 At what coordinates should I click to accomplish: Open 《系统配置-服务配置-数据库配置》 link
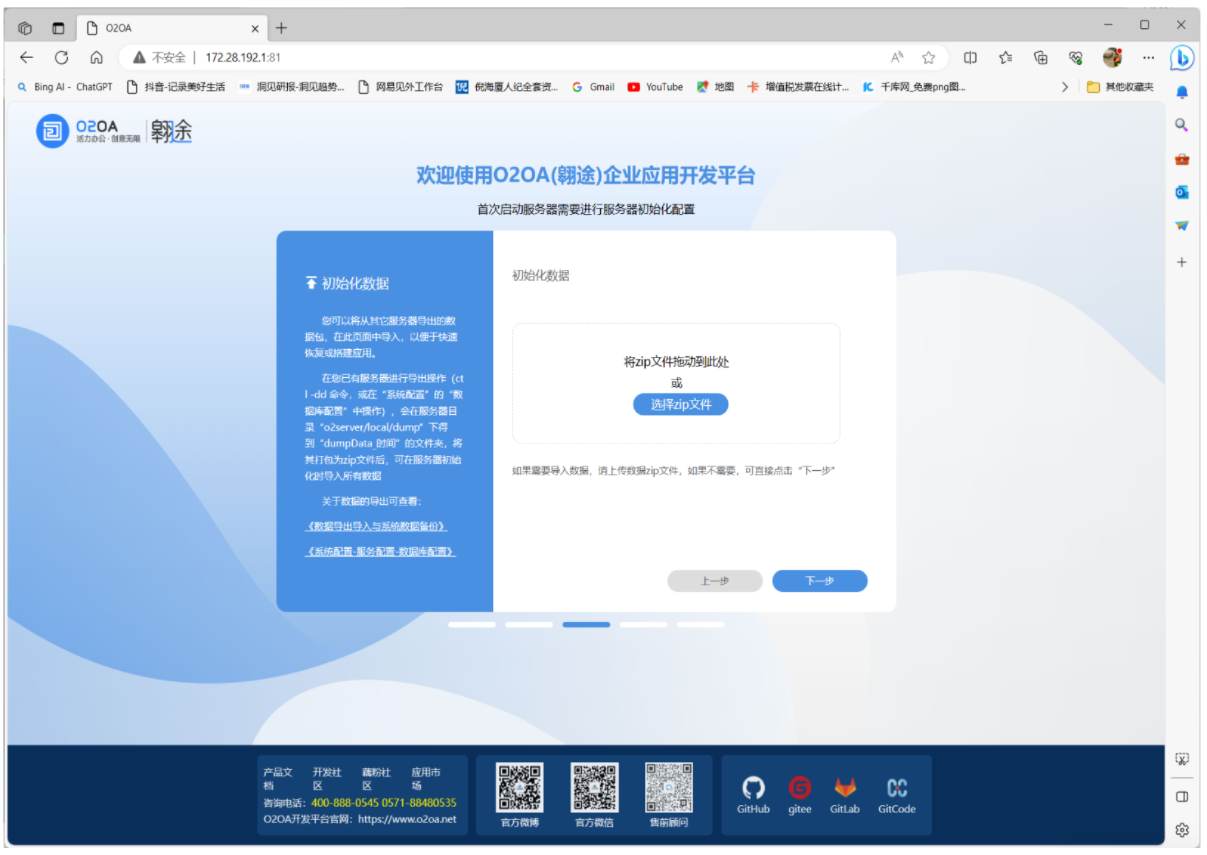pyautogui.click(x=380, y=551)
